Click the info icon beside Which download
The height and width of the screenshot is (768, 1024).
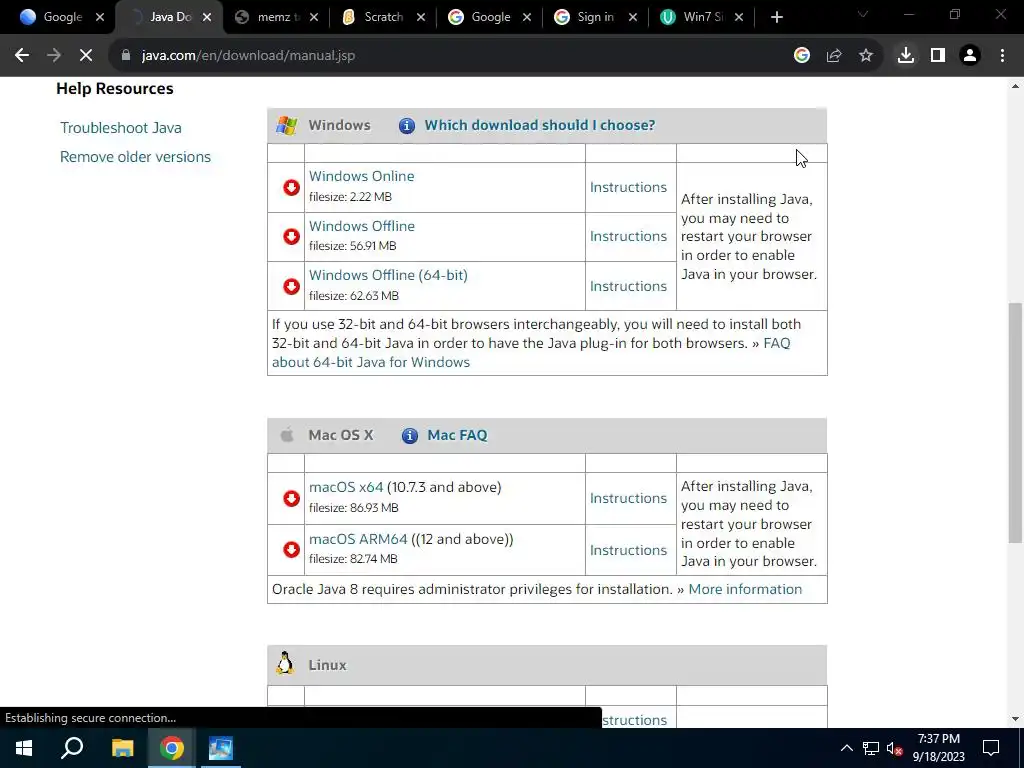[406, 125]
